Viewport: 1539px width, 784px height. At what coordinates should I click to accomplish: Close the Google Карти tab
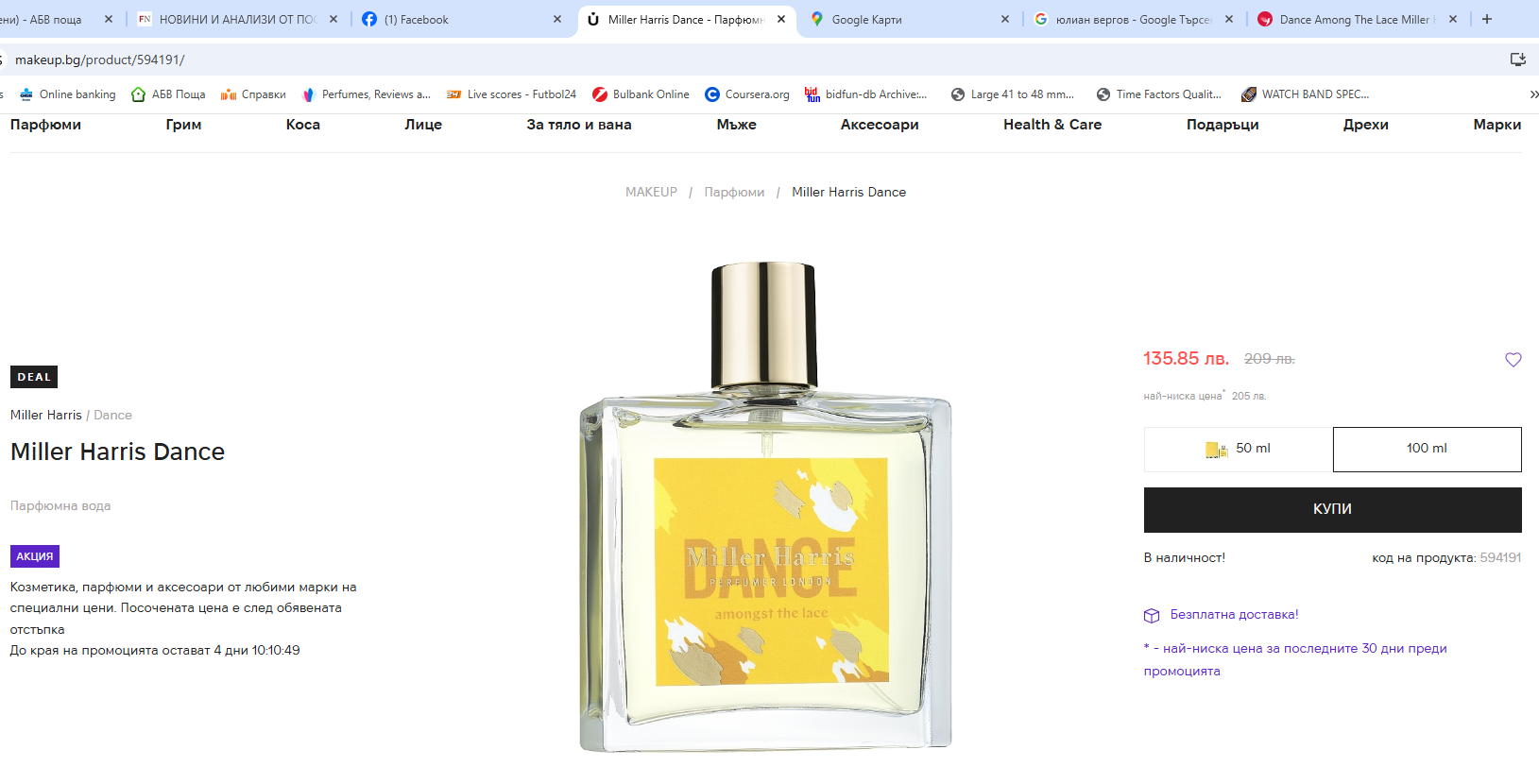pos(1004,19)
